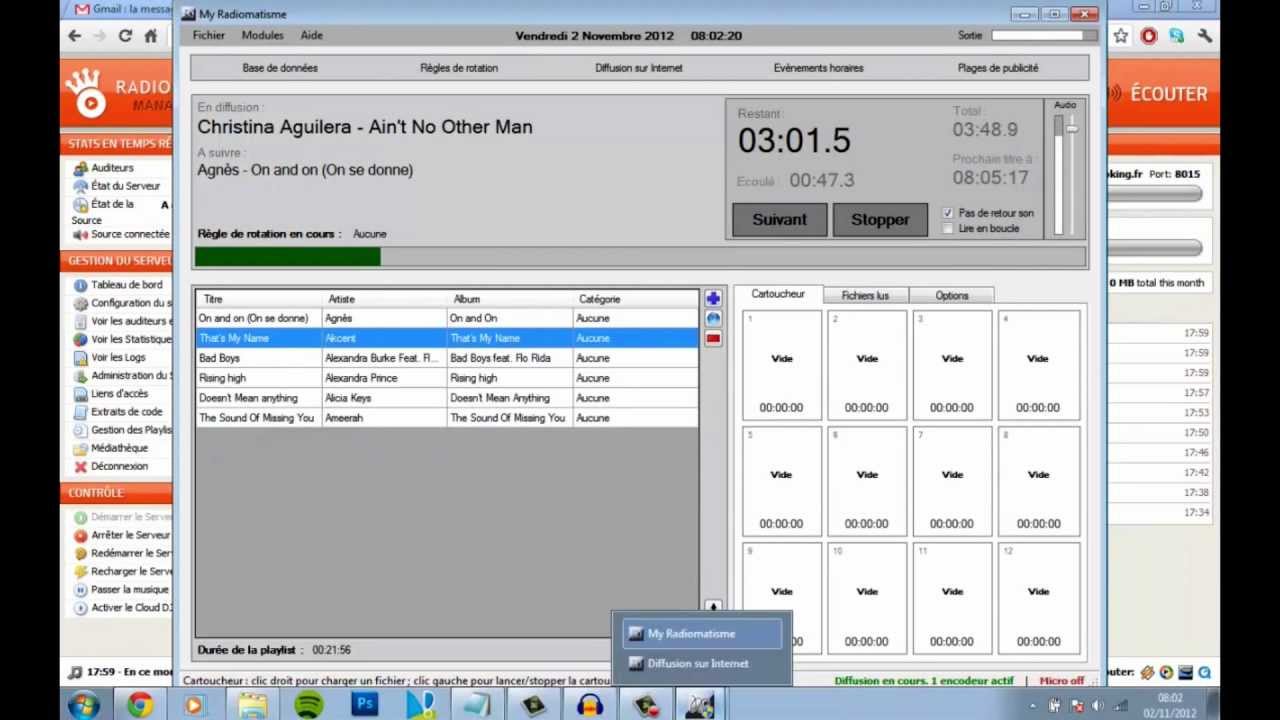The width and height of the screenshot is (1280, 720).
Task: Open the folder icon in the taskbar
Action: click(x=252, y=705)
